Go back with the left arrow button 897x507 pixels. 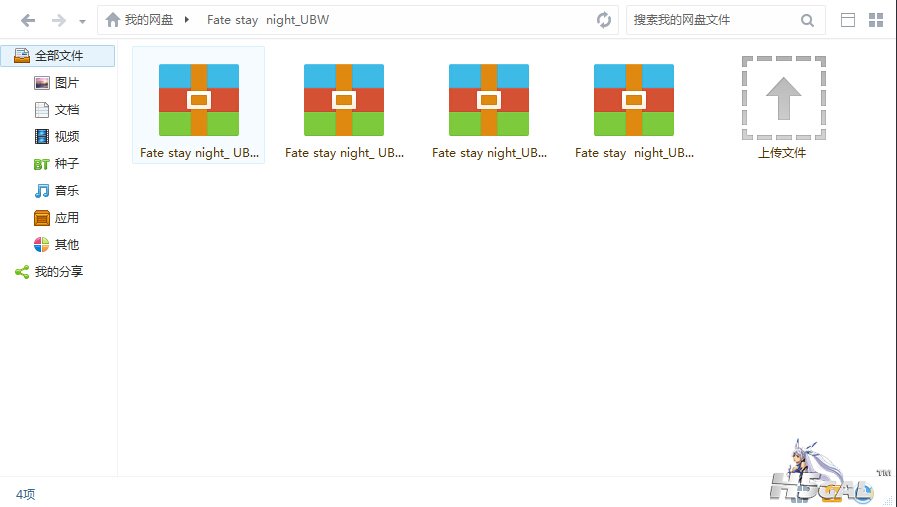pos(27,21)
